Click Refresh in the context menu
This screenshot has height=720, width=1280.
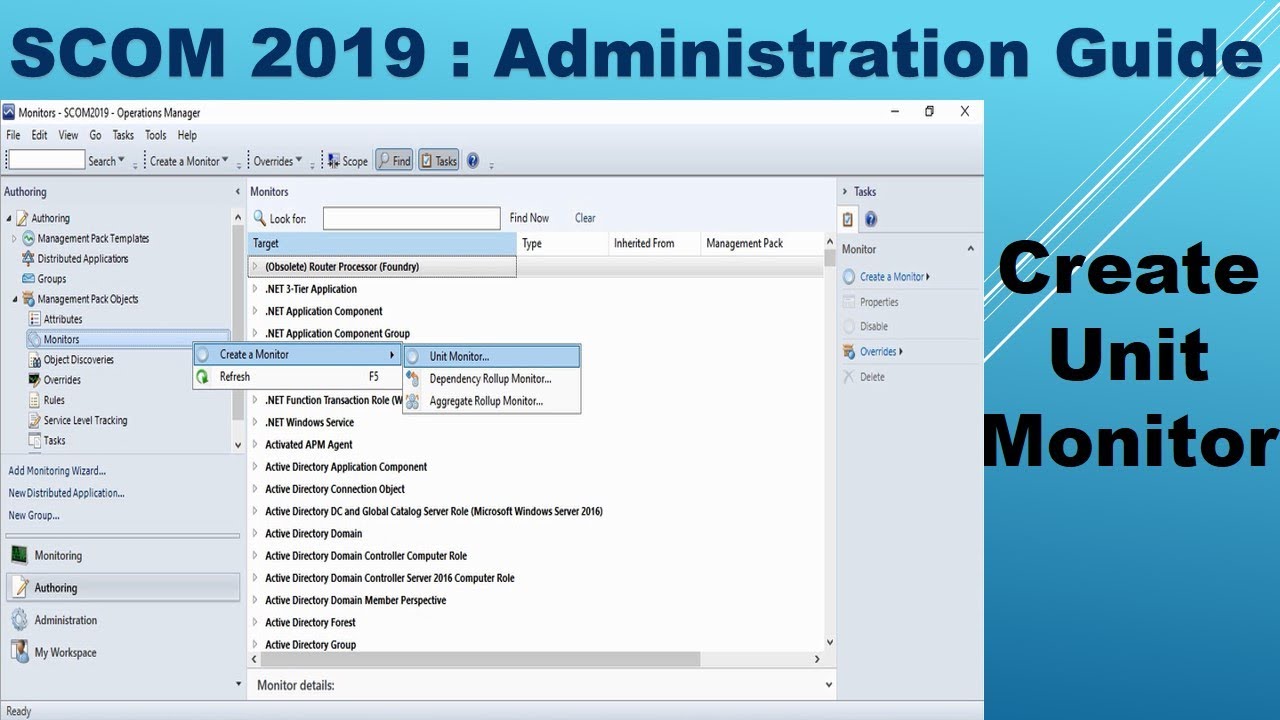(297, 377)
